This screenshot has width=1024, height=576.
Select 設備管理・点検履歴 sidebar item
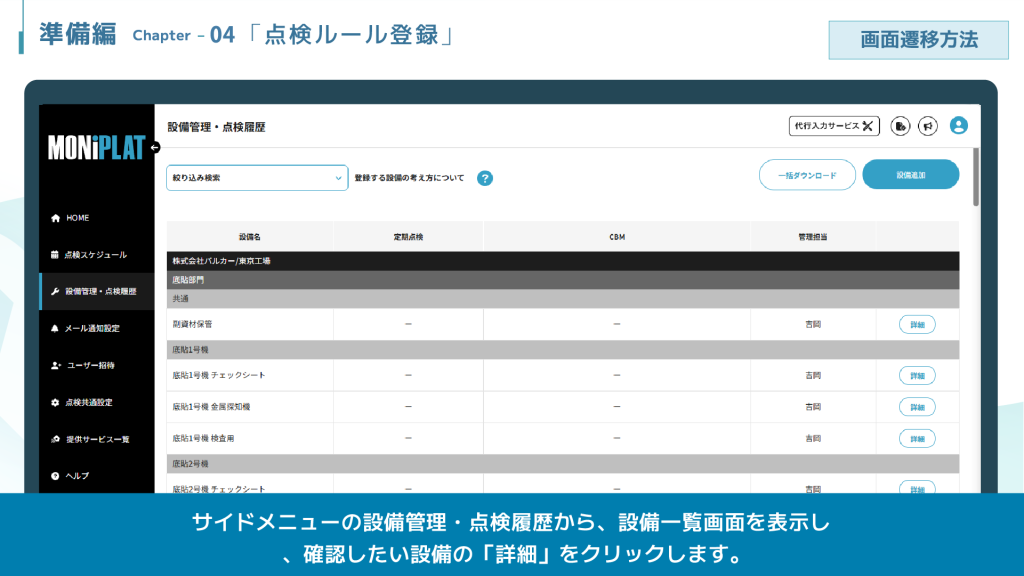point(100,292)
